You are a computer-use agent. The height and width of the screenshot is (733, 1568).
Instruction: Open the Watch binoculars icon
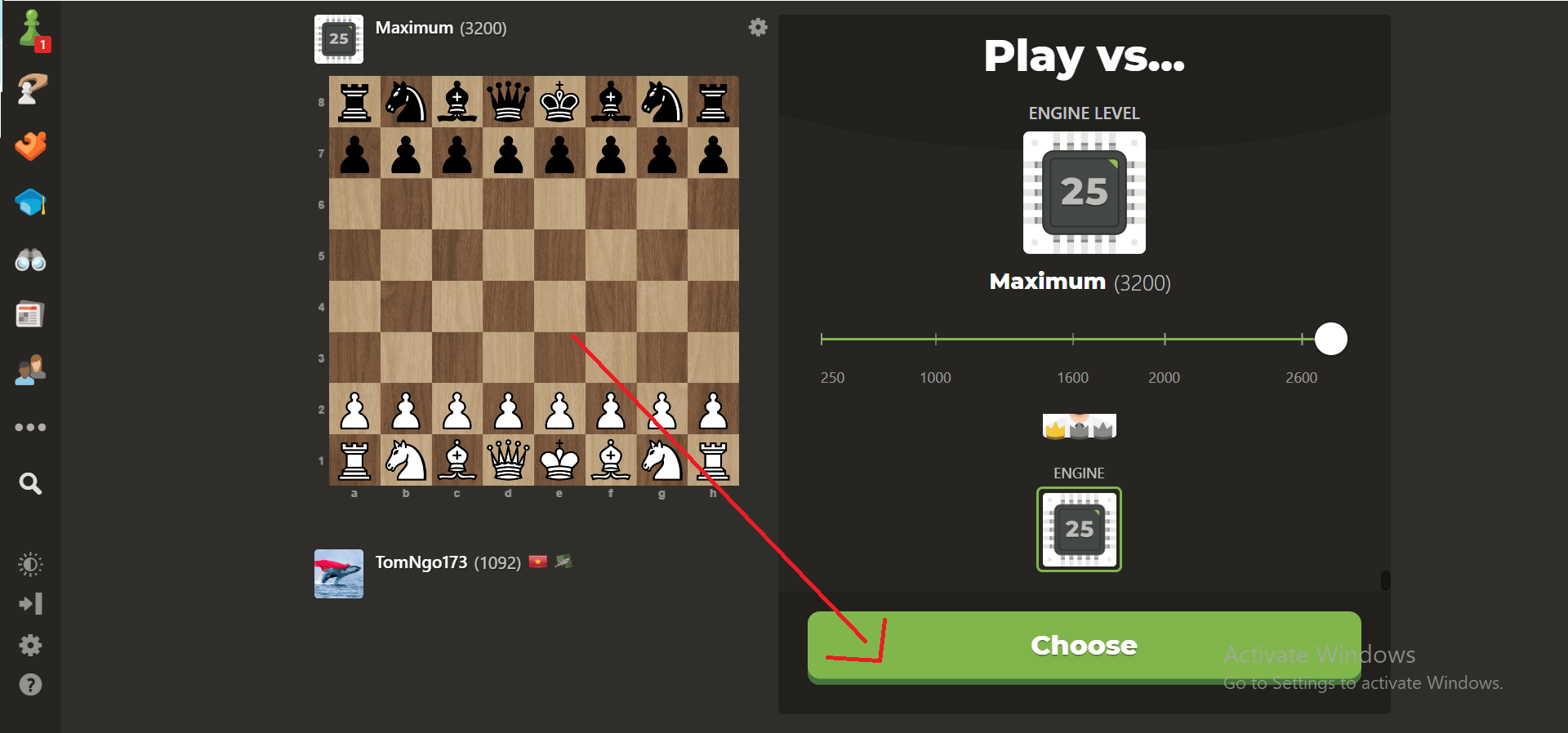(x=31, y=260)
